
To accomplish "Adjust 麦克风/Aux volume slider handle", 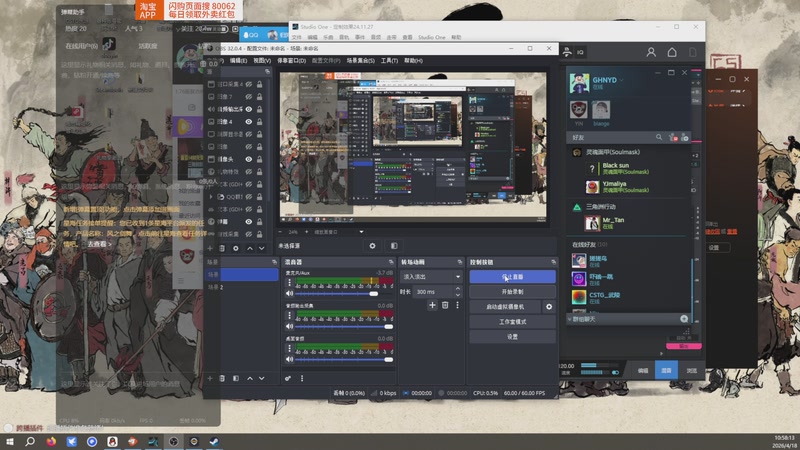I will tap(373, 294).
